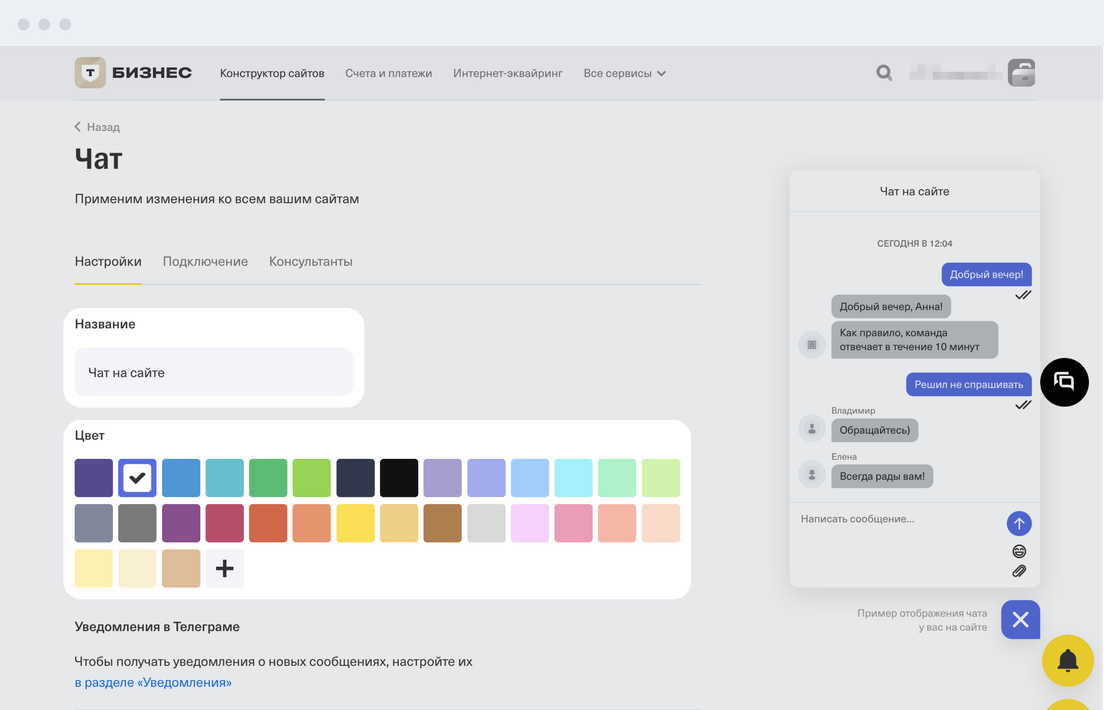Select the rose pink color swatch
Image resolution: width=1104 pixels, height=710 pixels.
[574, 523]
